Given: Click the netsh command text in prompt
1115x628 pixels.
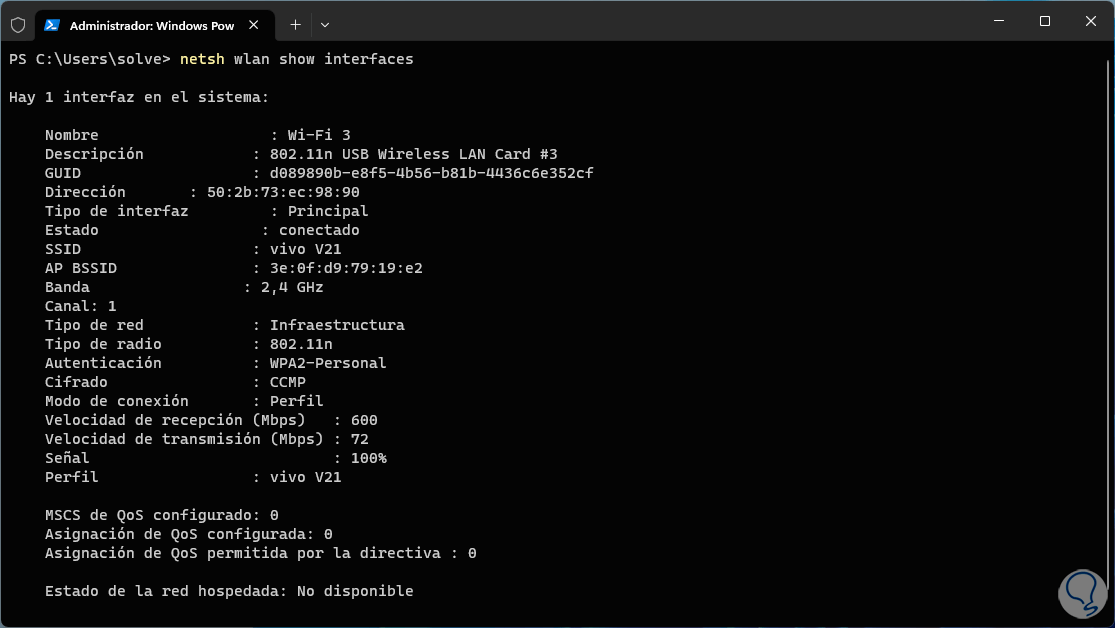Looking at the screenshot, I should pyautogui.click(x=202, y=59).
